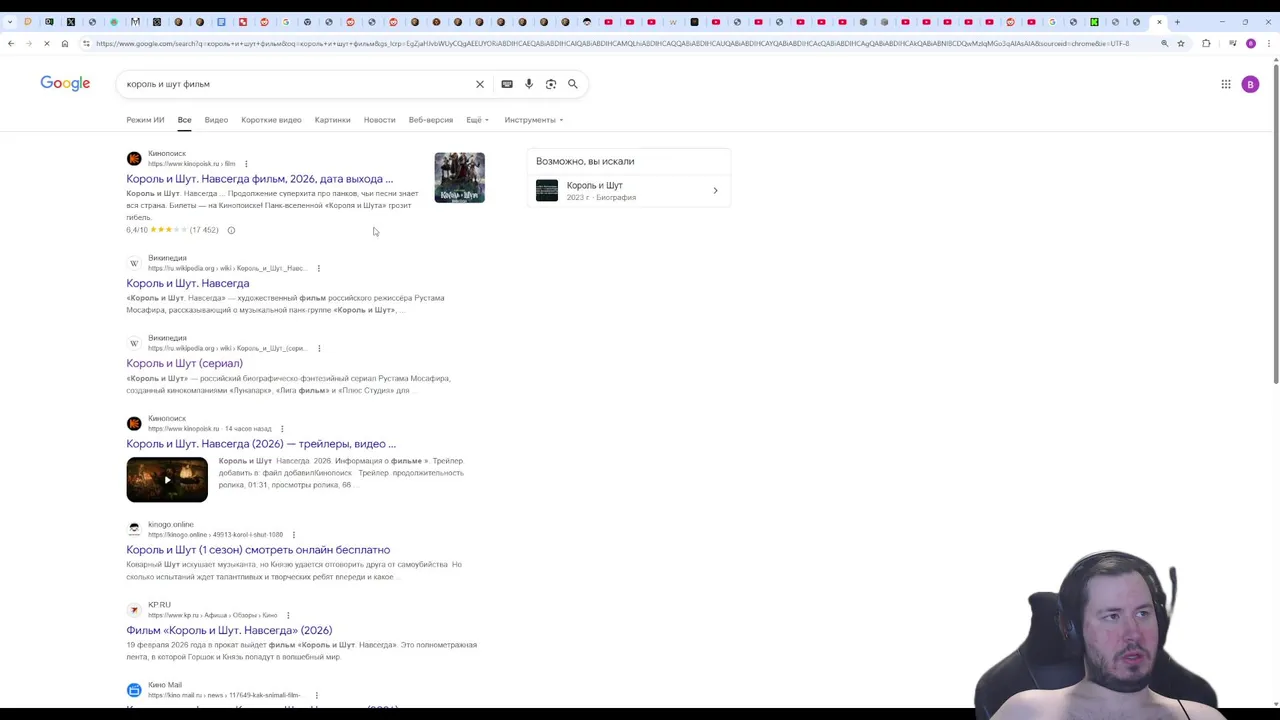Open the Google account avatar menu

click(x=1250, y=84)
